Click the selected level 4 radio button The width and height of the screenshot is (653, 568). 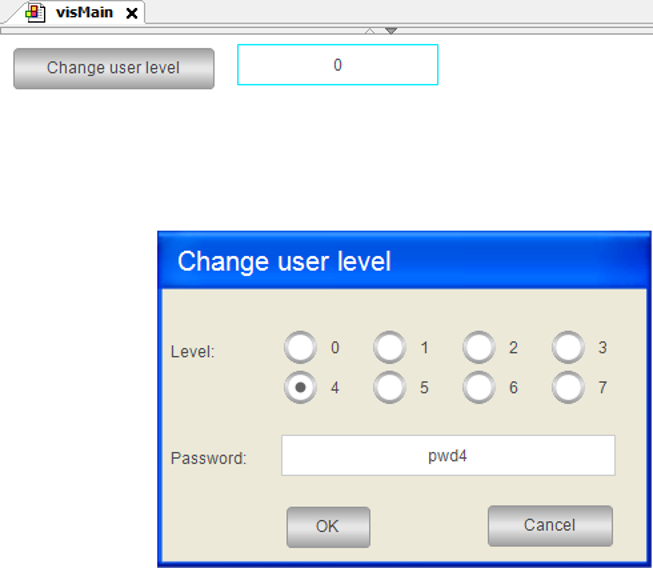coord(300,387)
